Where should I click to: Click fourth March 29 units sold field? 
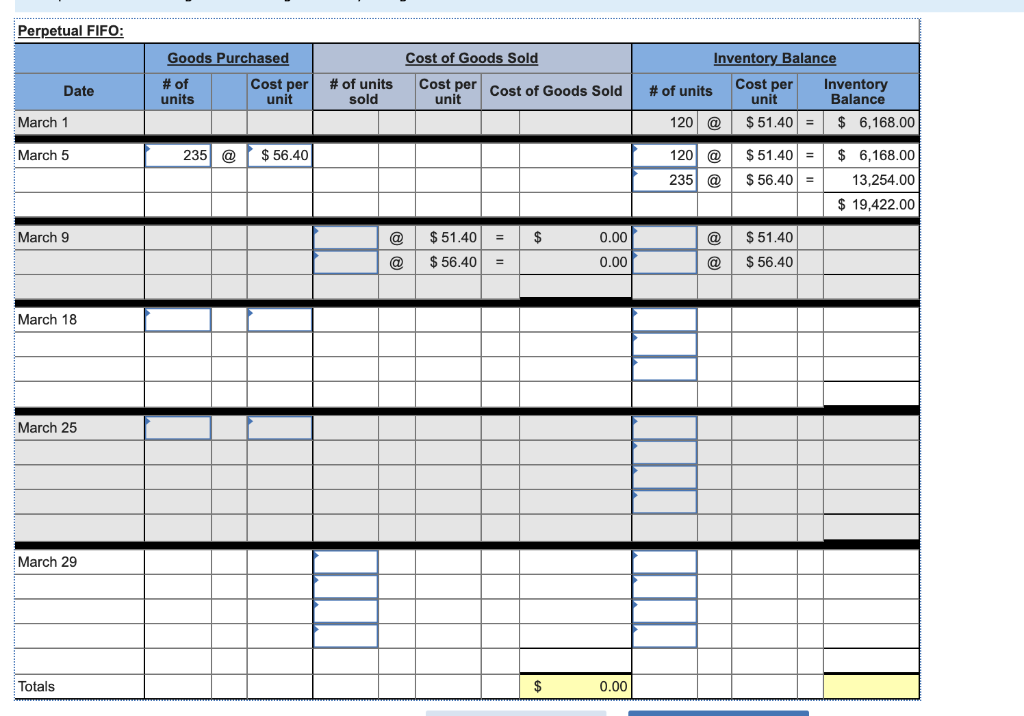[345, 636]
